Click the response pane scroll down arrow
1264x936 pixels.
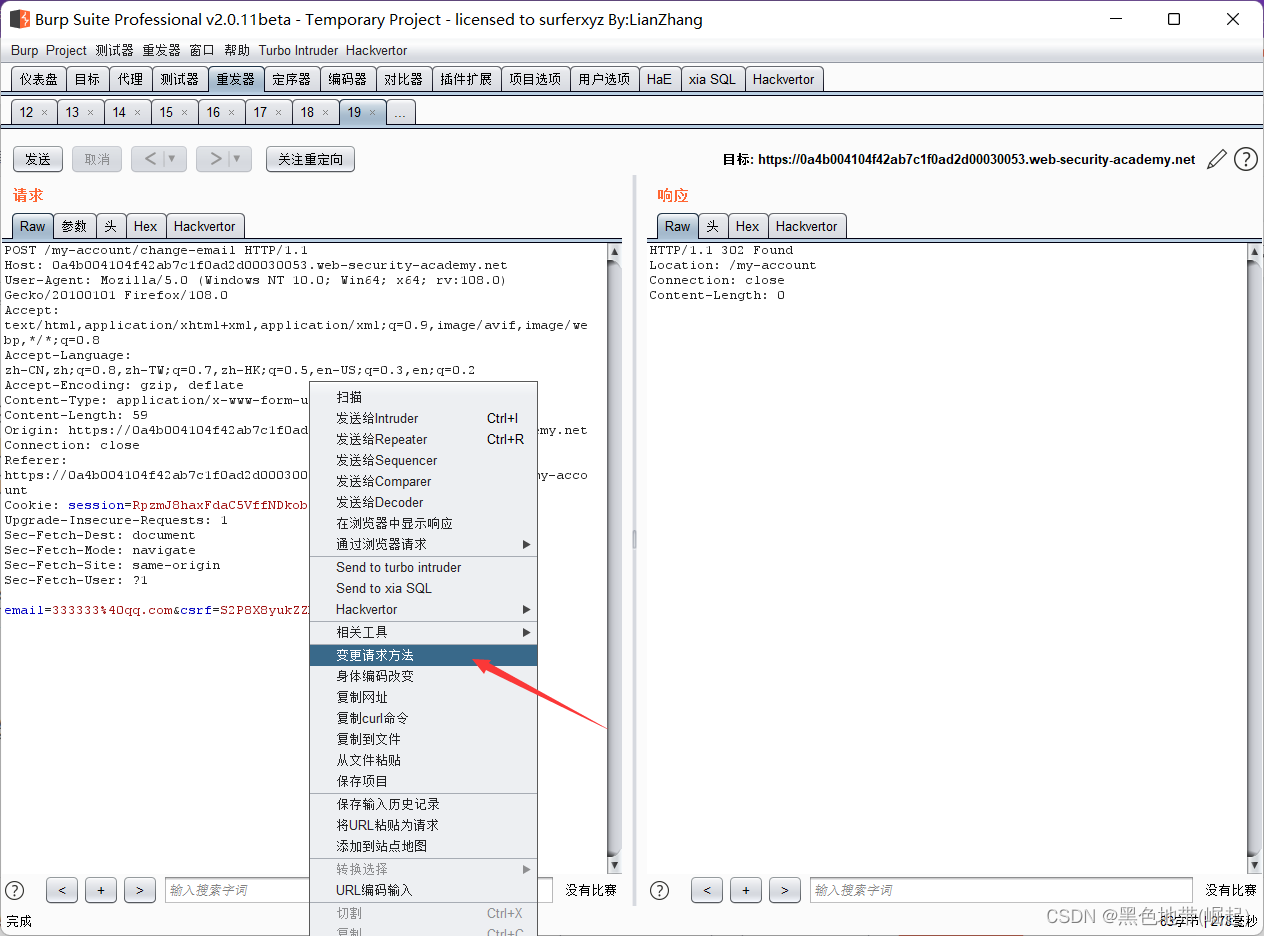tap(1254, 866)
